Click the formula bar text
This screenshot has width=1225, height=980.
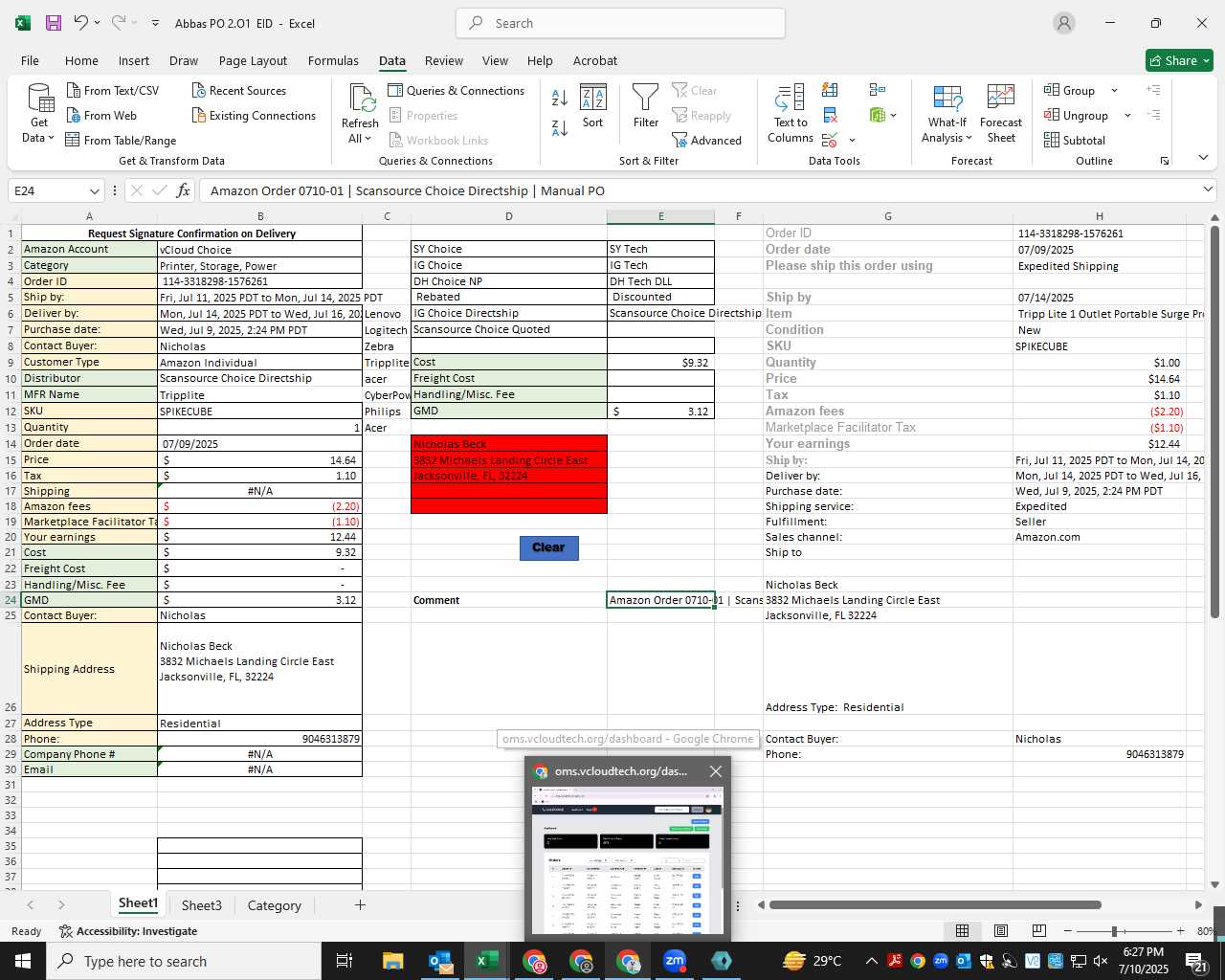(408, 190)
